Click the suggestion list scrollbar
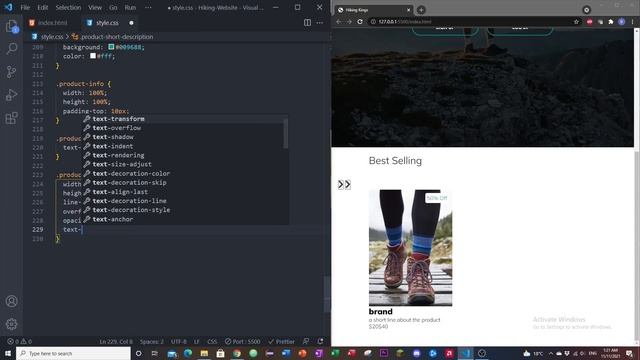The width and height of the screenshot is (640, 360). click(x=286, y=133)
